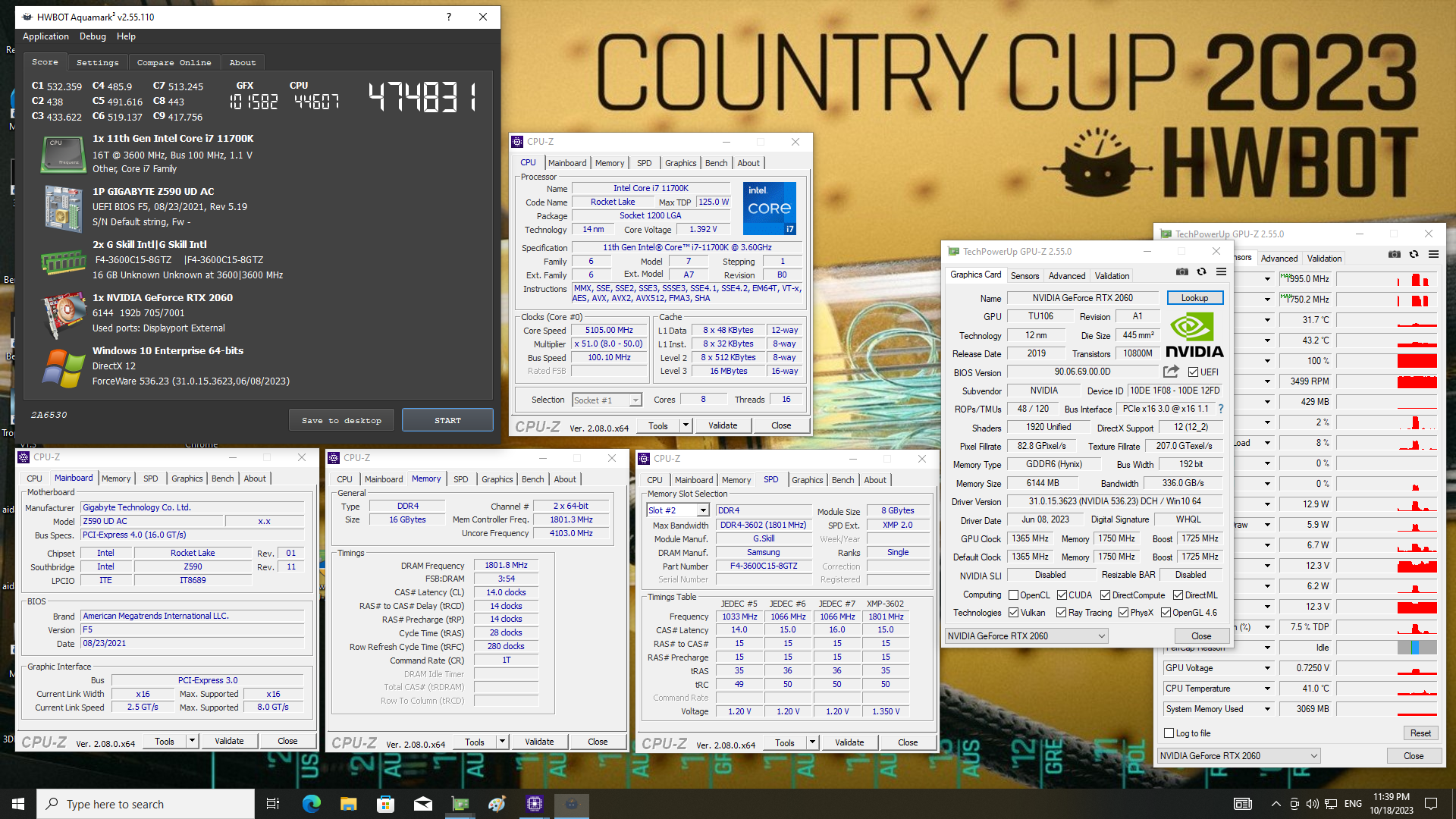
Task: Take a screenshot in the front GPU-Z window
Action: 1182,271
